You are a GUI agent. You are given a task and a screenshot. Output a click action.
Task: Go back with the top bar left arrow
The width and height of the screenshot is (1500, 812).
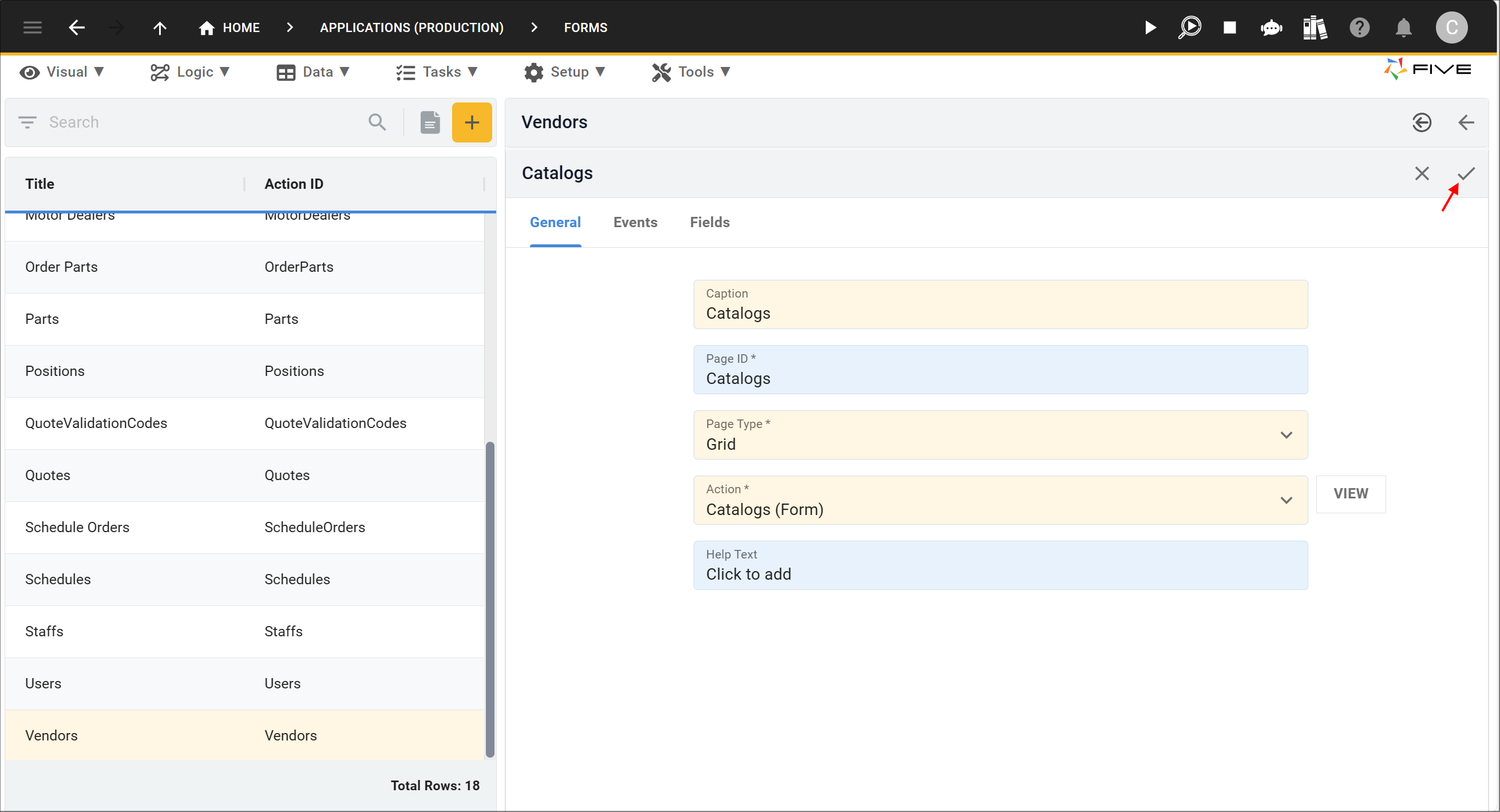pyautogui.click(x=76, y=27)
